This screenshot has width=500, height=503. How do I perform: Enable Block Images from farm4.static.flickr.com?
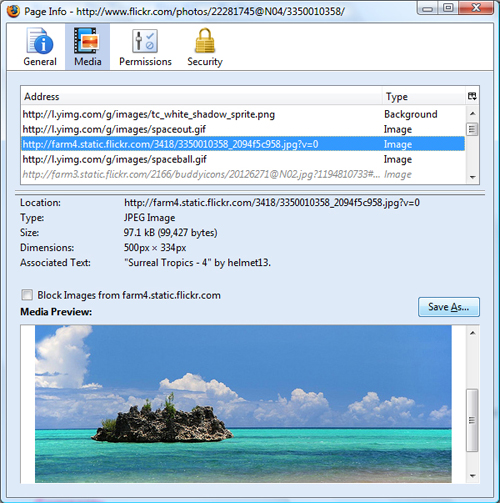pos(27,295)
